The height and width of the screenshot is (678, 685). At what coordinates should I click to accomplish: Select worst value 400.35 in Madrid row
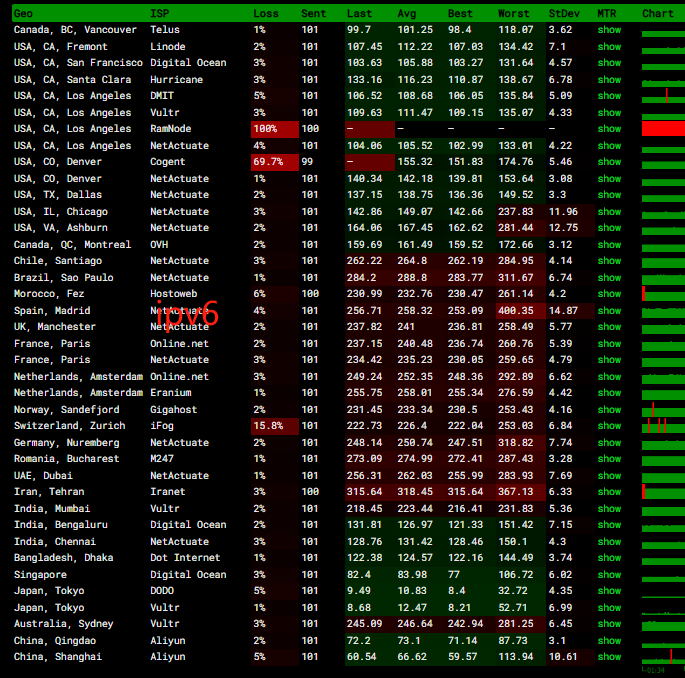[515, 311]
